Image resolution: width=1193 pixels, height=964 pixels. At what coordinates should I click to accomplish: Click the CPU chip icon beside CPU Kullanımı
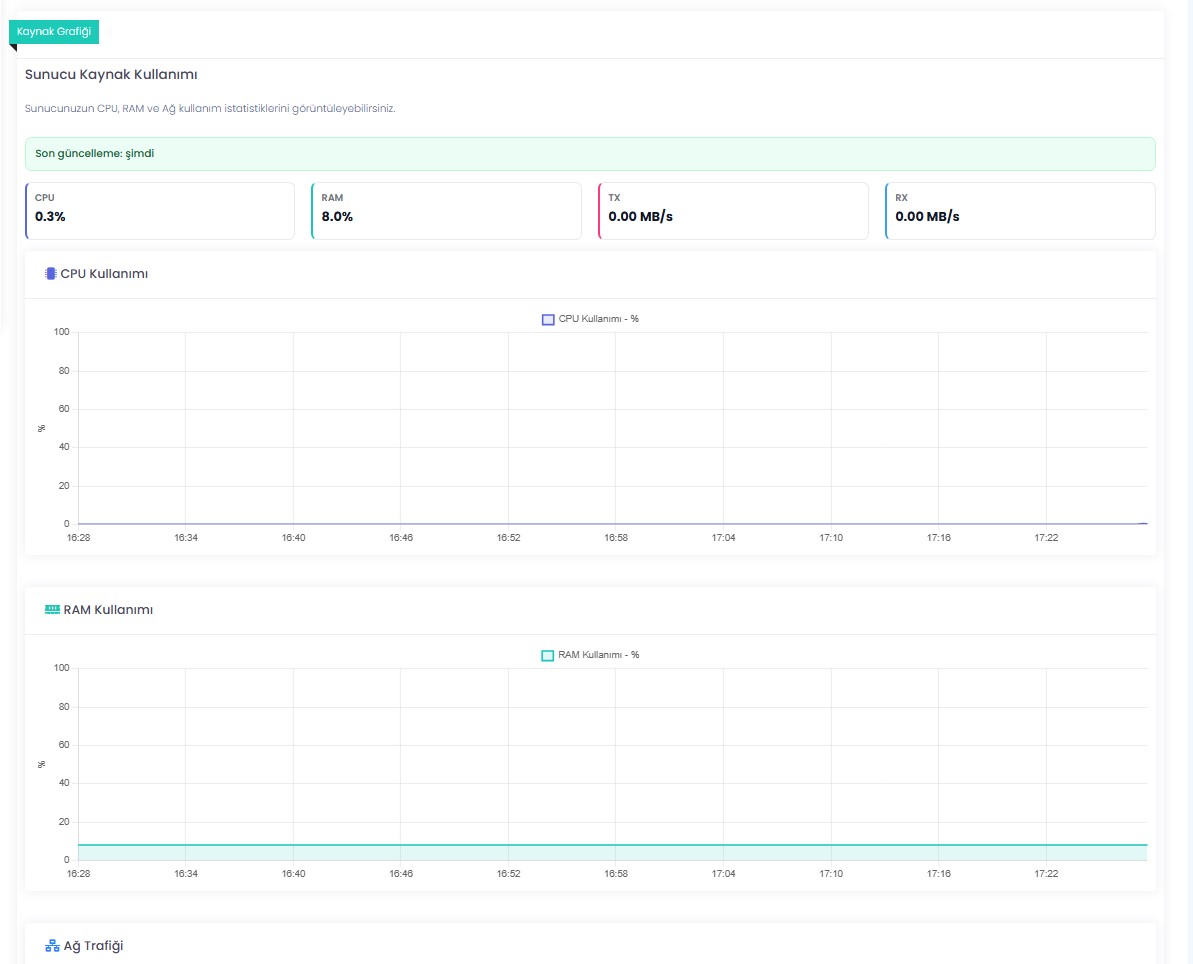(51, 274)
